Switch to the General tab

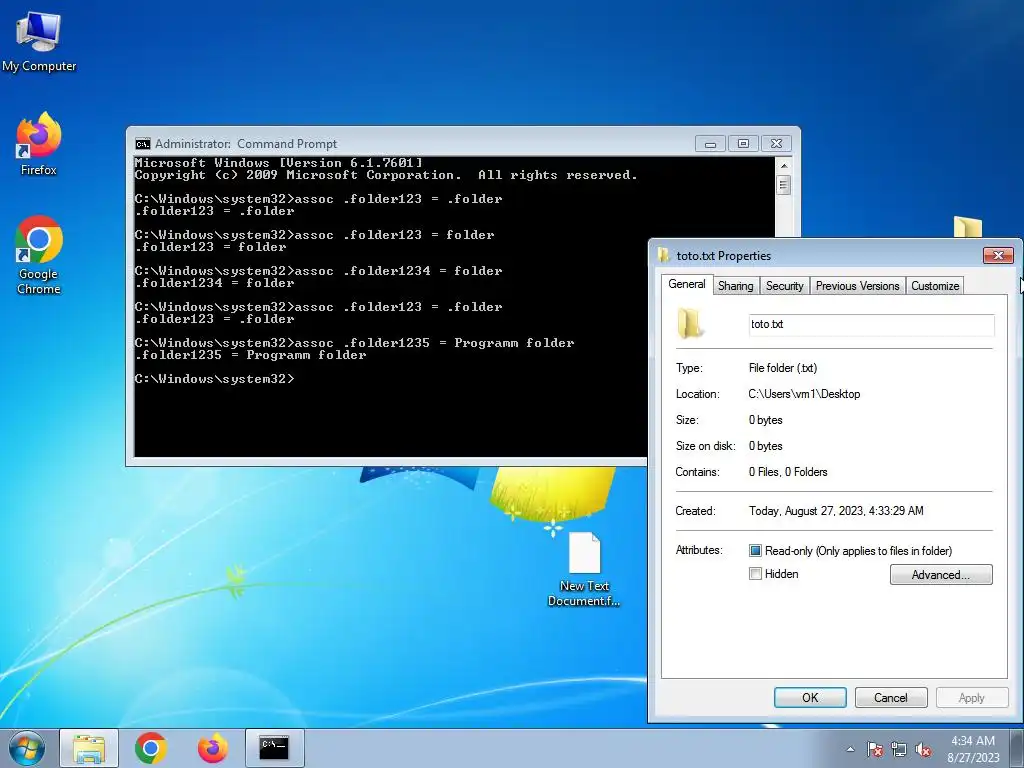pyautogui.click(x=686, y=284)
